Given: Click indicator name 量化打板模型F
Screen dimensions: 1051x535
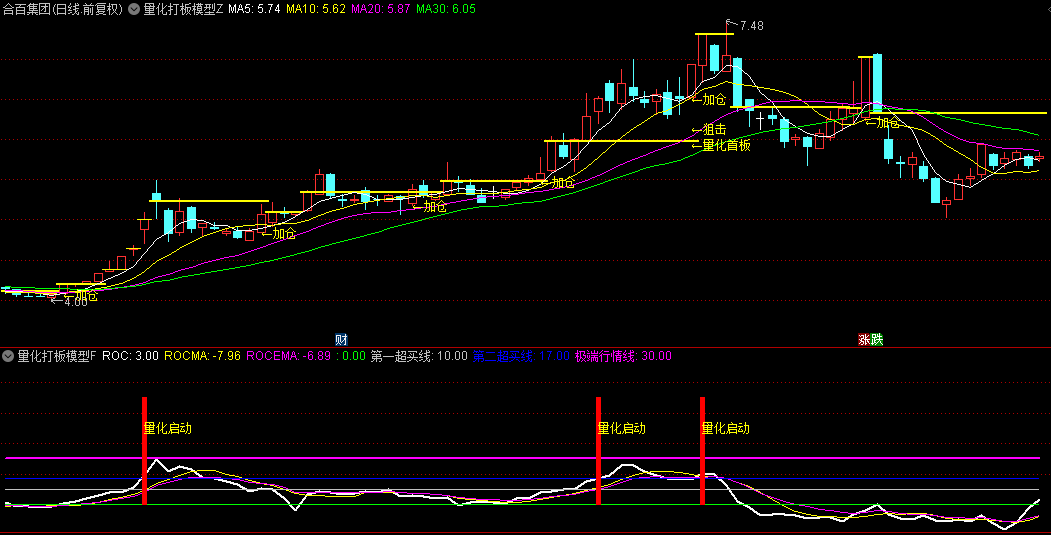Looking at the screenshot, I should point(57,356).
